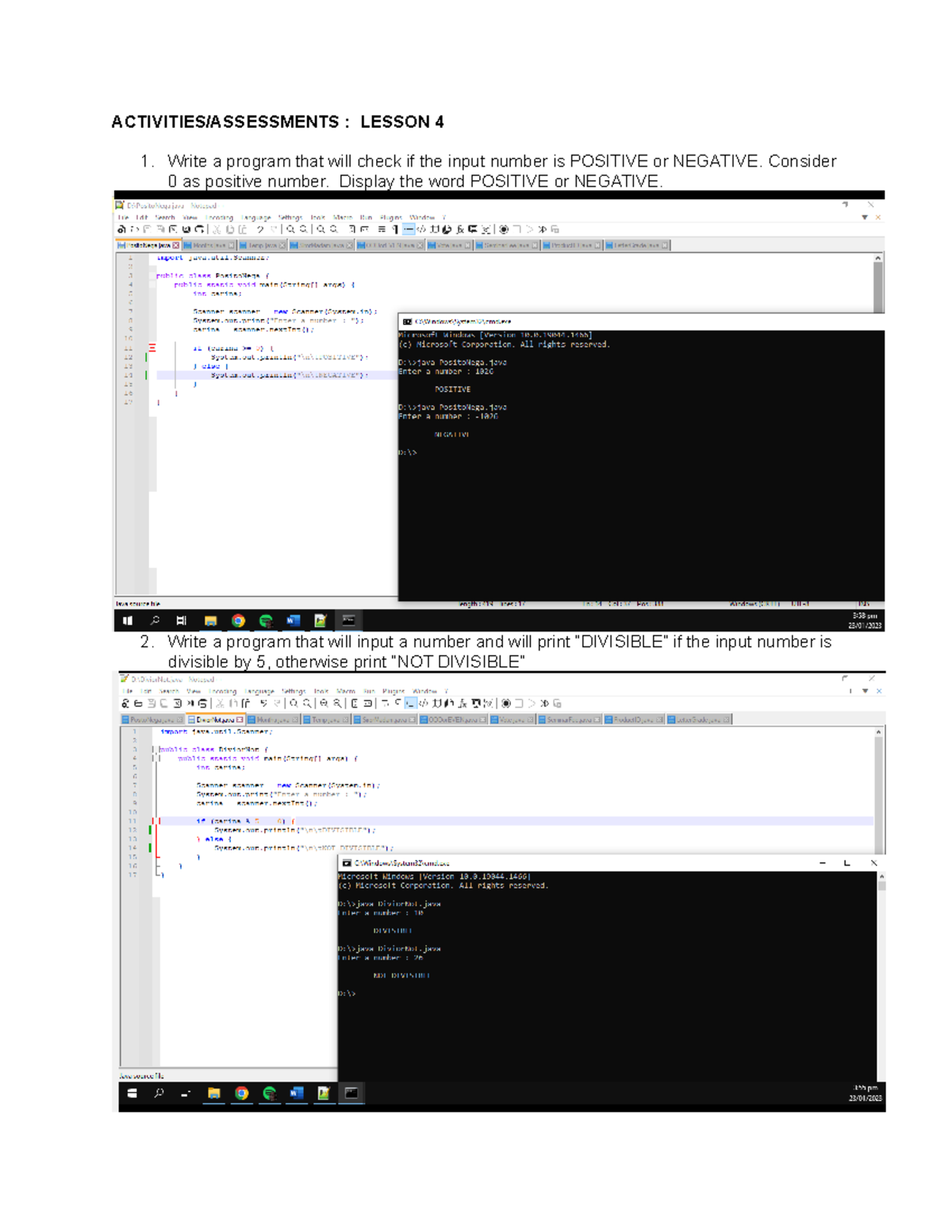The width and height of the screenshot is (952, 1232).
Task: Click Chrome icon in the upper screenshot's taskbar
Action: click(x=238, y=620)
